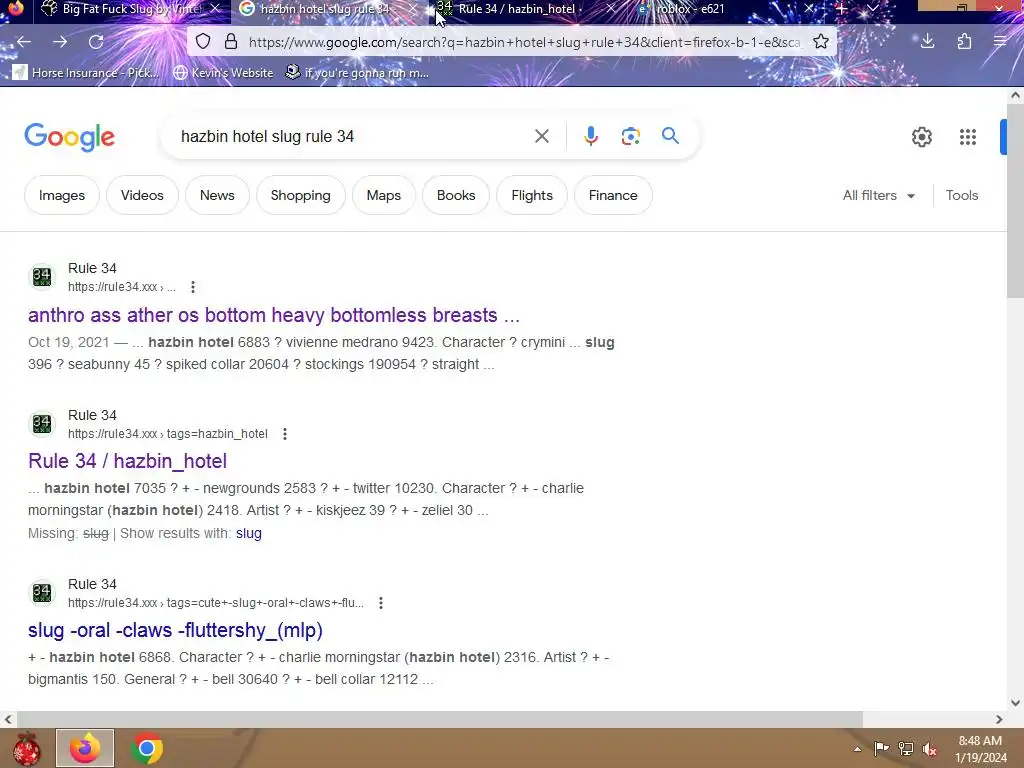Click the Firefox address bar URL

click(x=524, y=42)
